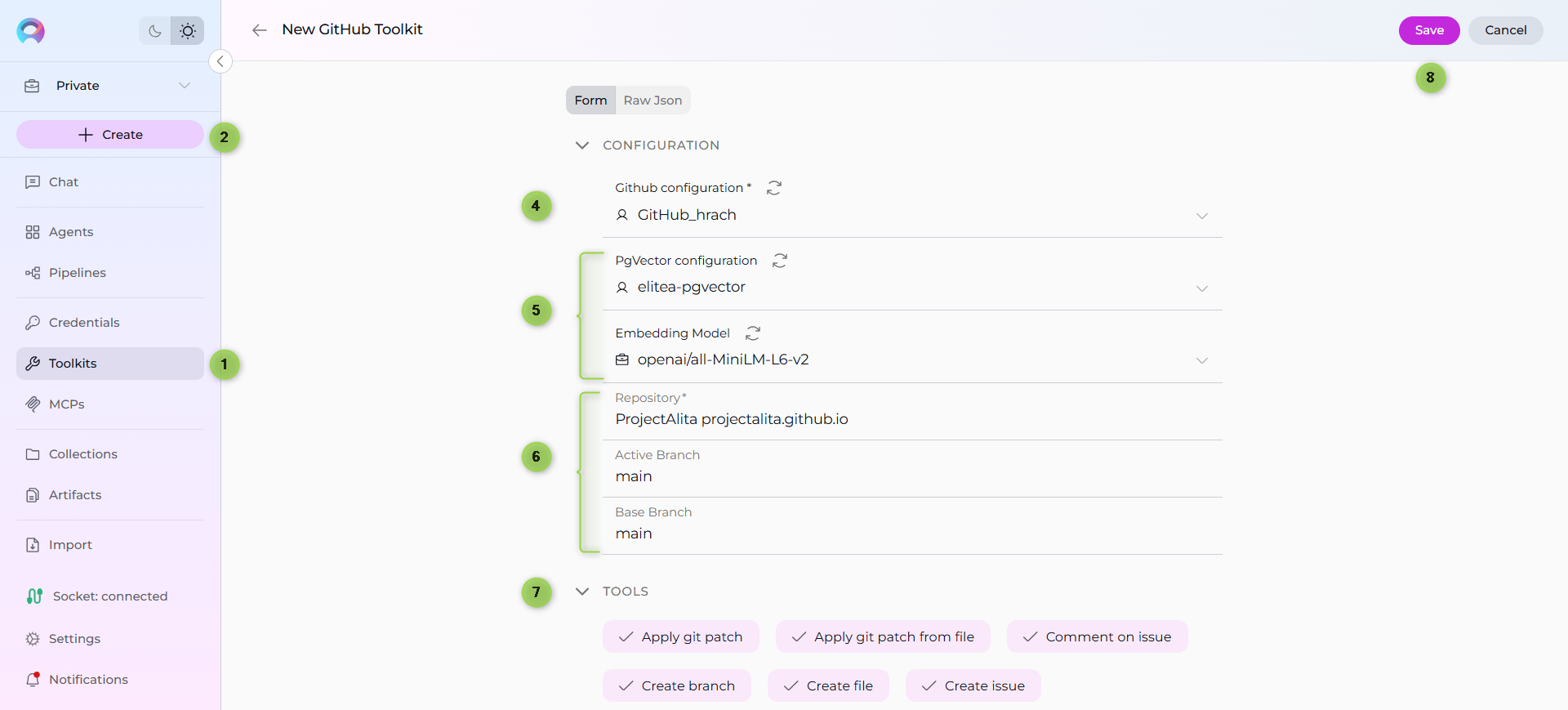Switch to dark mode moon icon
Screen dimensions: 1568x710
click(155, 31)
